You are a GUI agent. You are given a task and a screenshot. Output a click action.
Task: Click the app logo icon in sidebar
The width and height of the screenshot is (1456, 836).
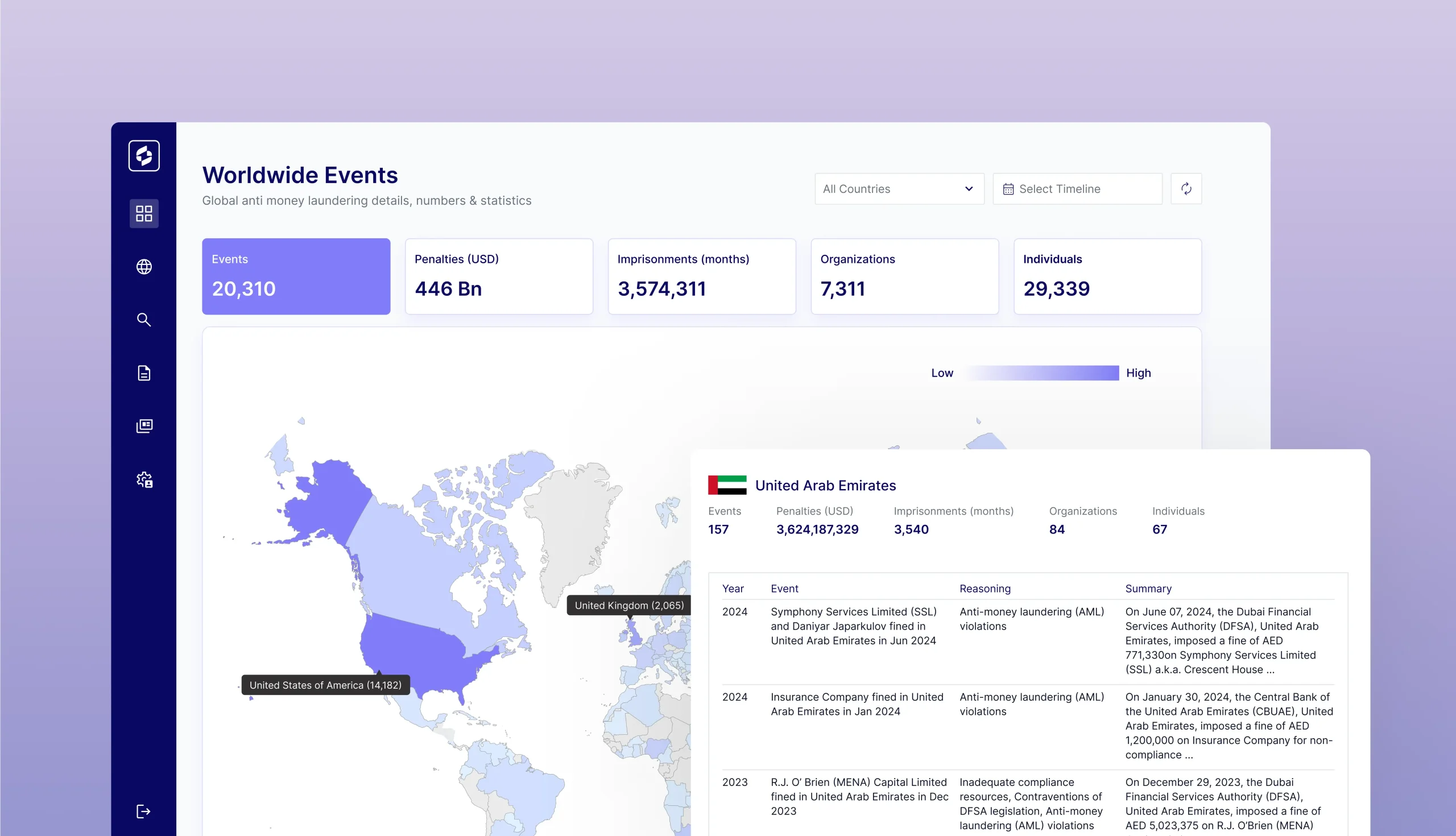143,156
